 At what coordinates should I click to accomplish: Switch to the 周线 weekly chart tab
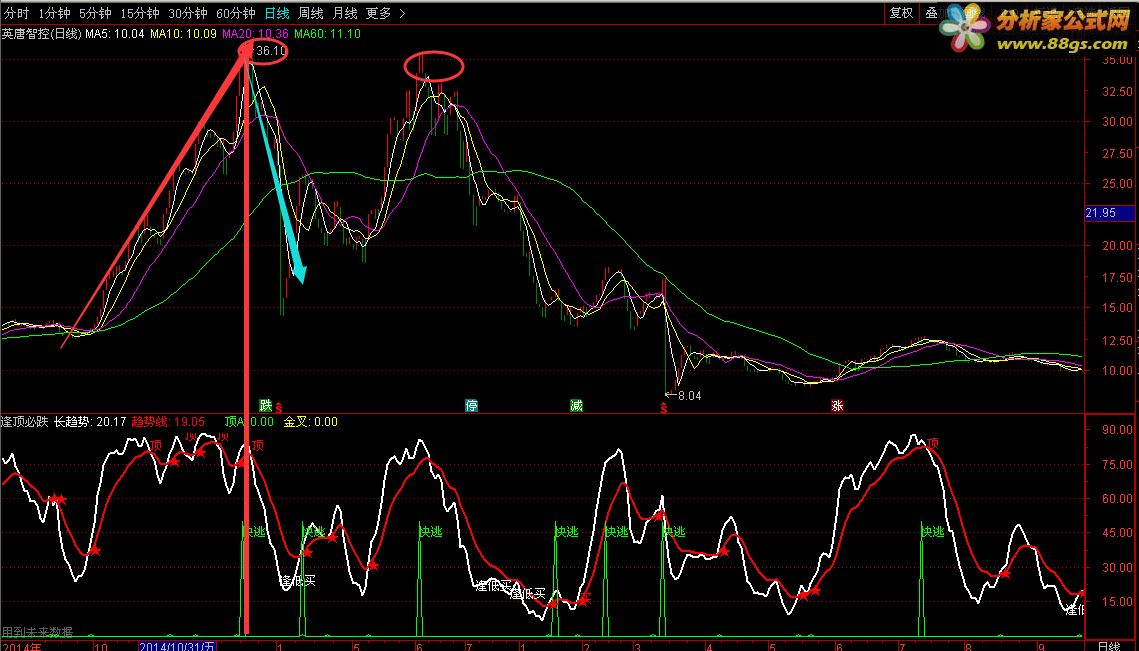tap(311, 13)
